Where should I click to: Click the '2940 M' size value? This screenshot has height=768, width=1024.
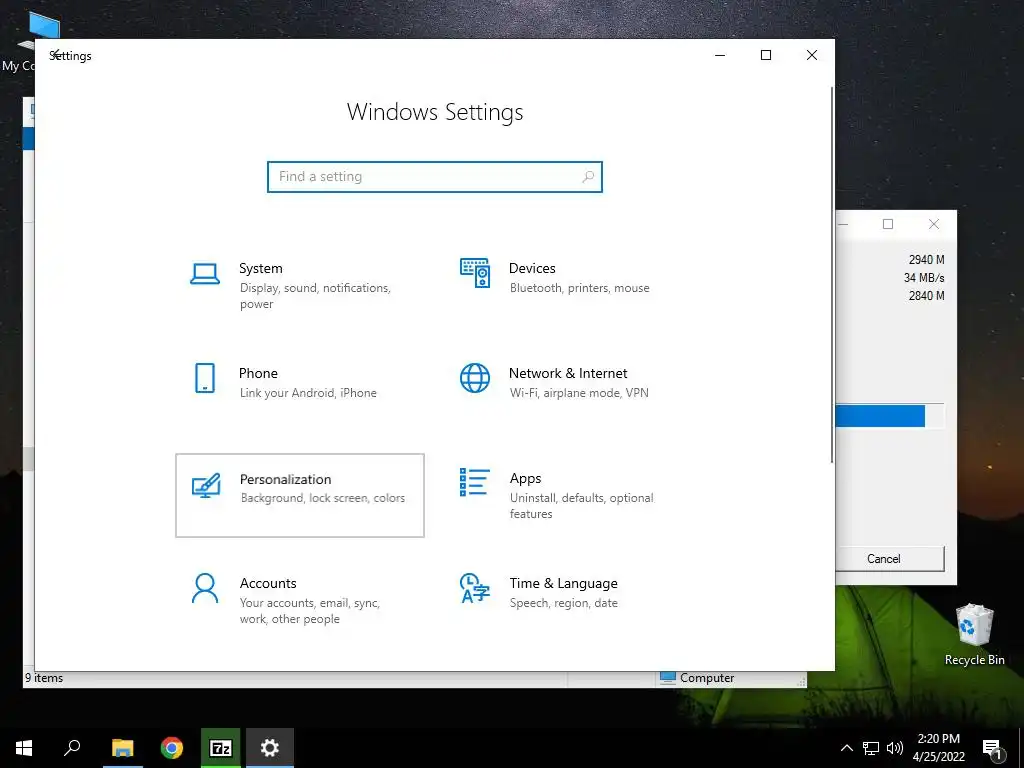point(927,259)
